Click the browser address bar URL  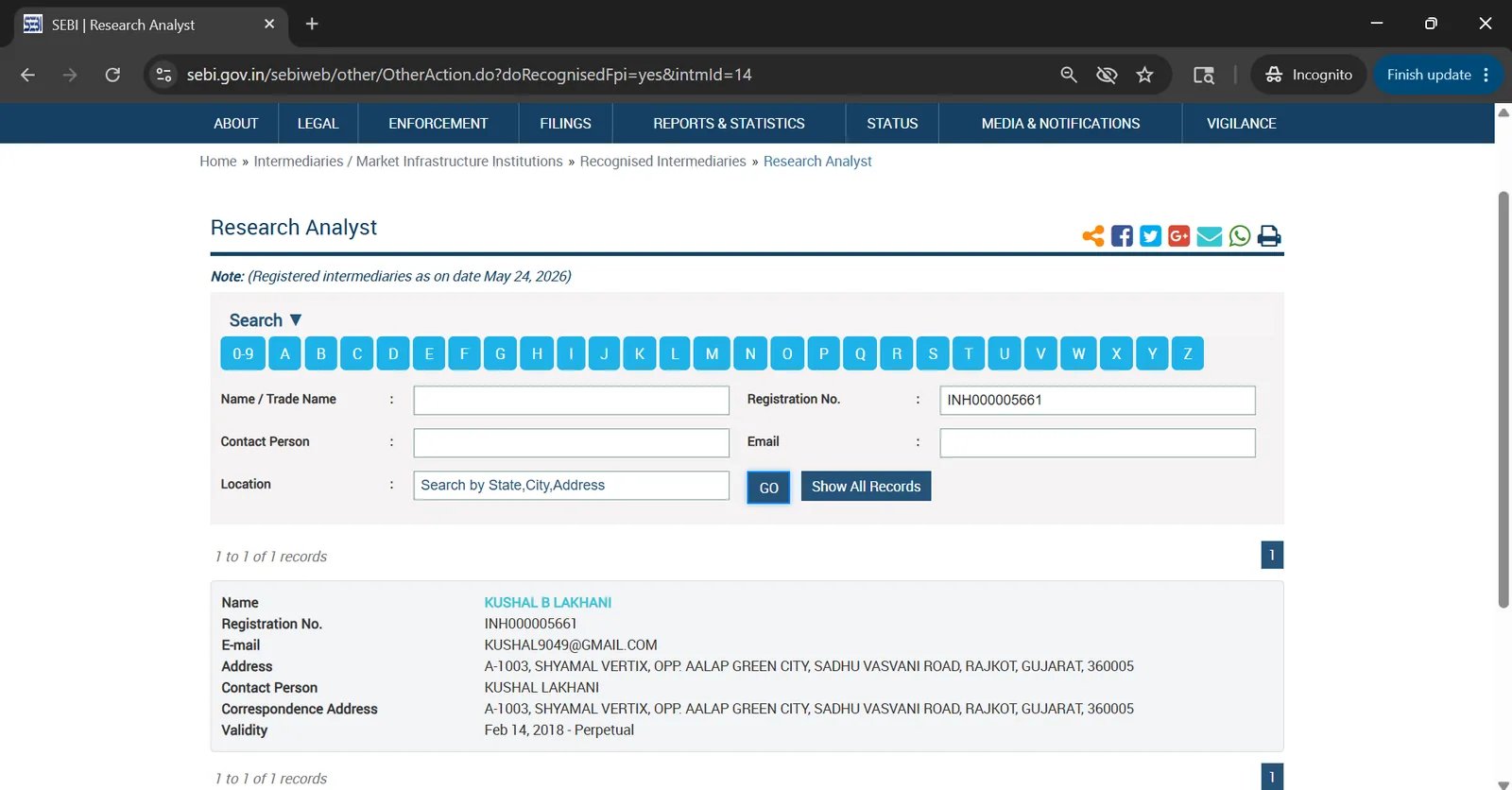click(469, 75)
